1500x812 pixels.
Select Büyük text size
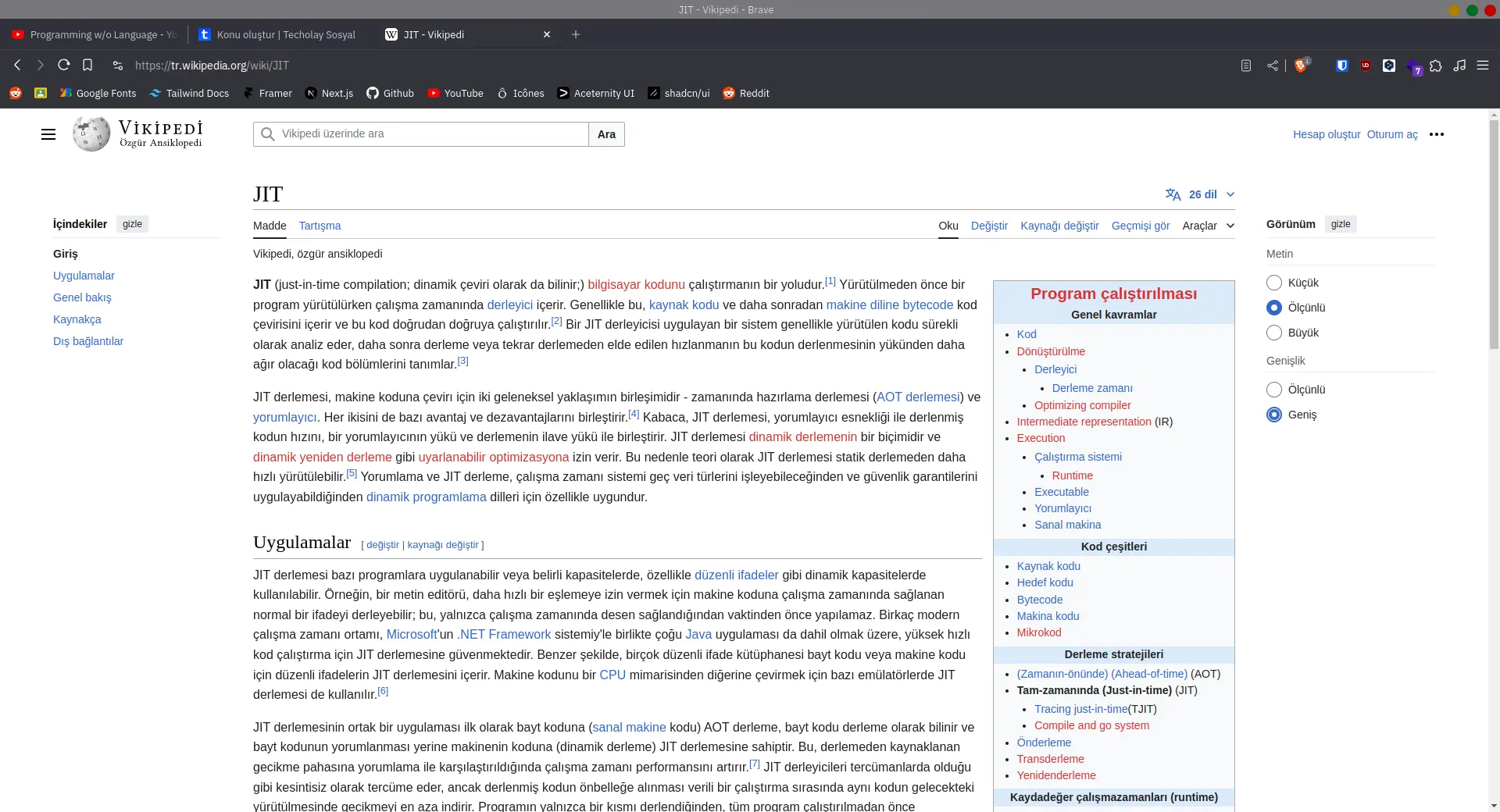tap(1274, 333)
